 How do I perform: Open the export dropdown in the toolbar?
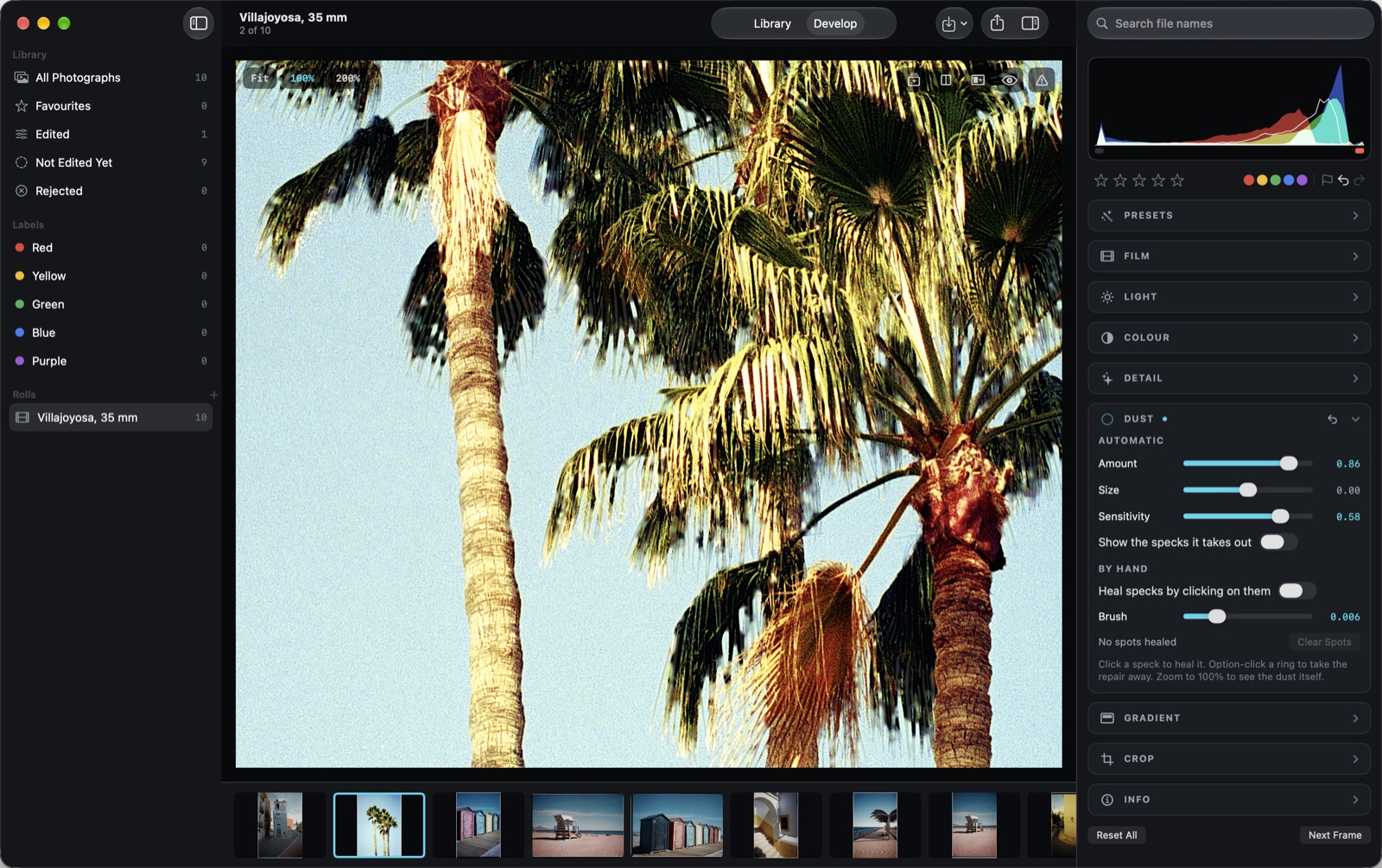point(954,23)
